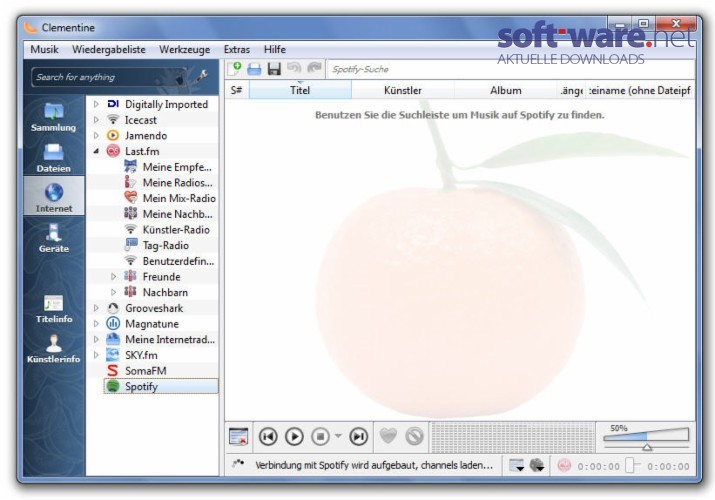This screenshot has height=500, width=715.
Task: Click the 'Search for anything' field
Action: pos(109,77)
